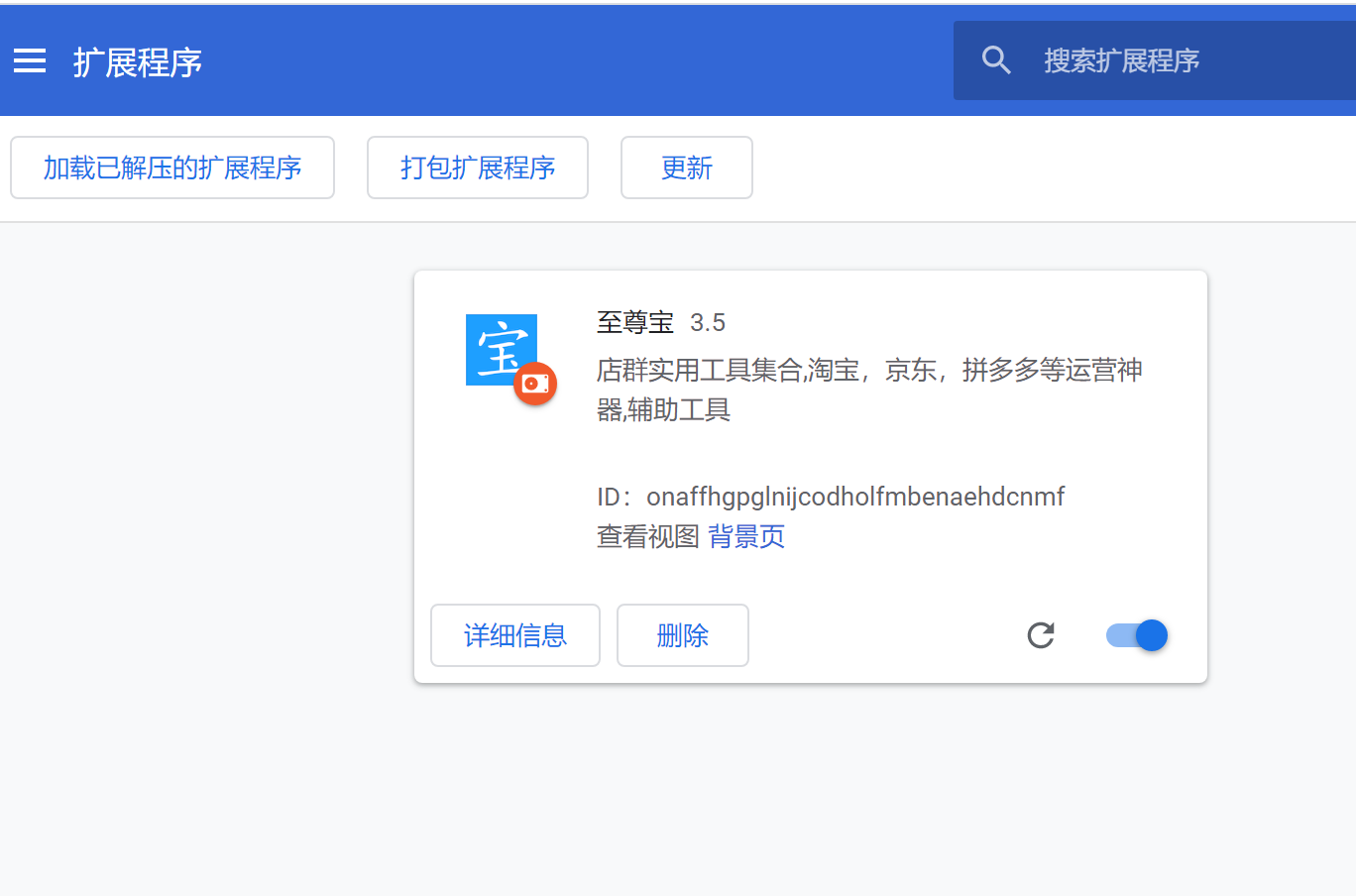Click the 店群实用工具集合 description text
The height and width of the screenshot is (896, 1356).
pyautogui.click(x=869, y=390)
